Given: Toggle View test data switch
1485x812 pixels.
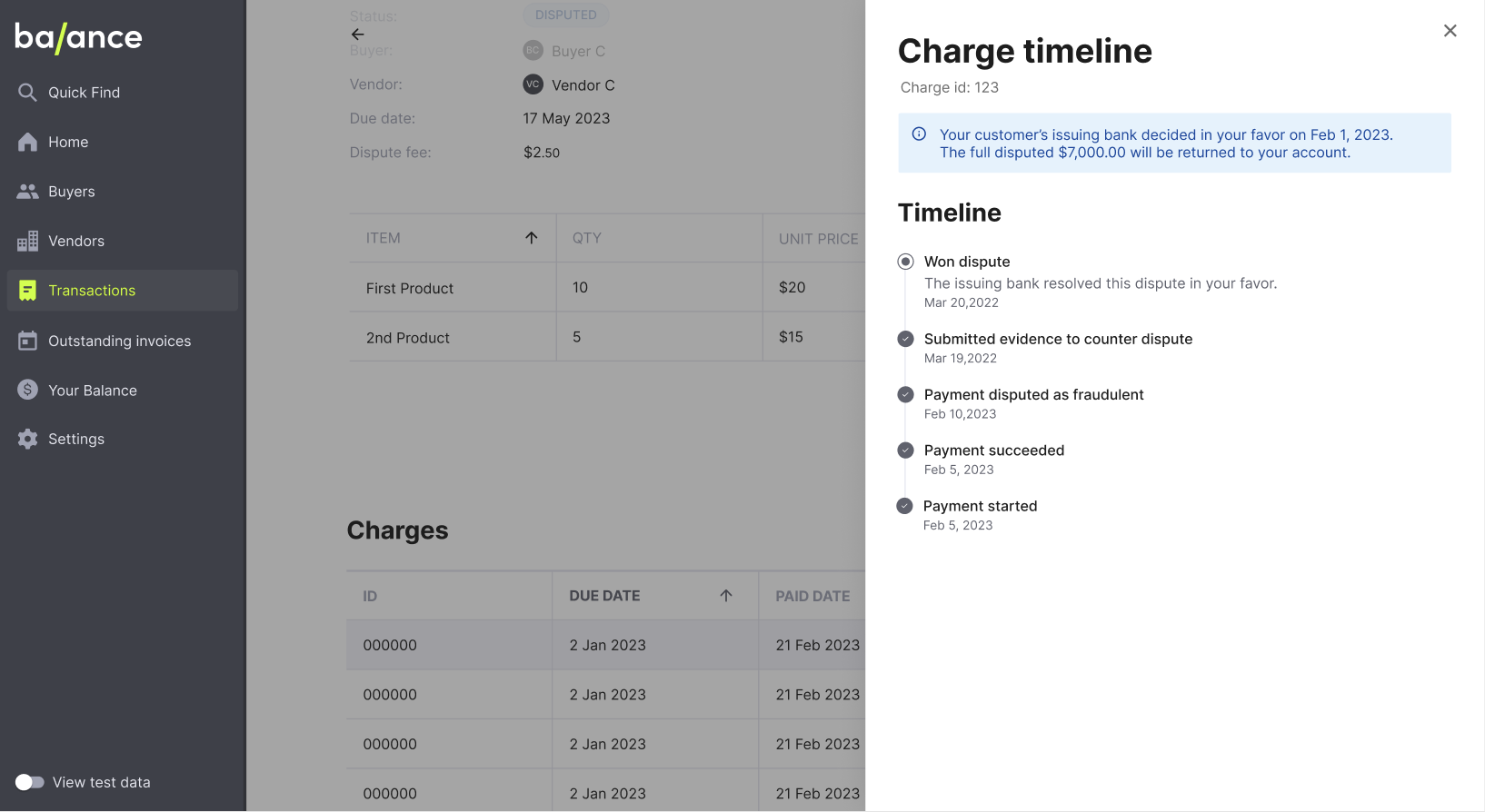Looking at the screenshot, I should [29, 782].
